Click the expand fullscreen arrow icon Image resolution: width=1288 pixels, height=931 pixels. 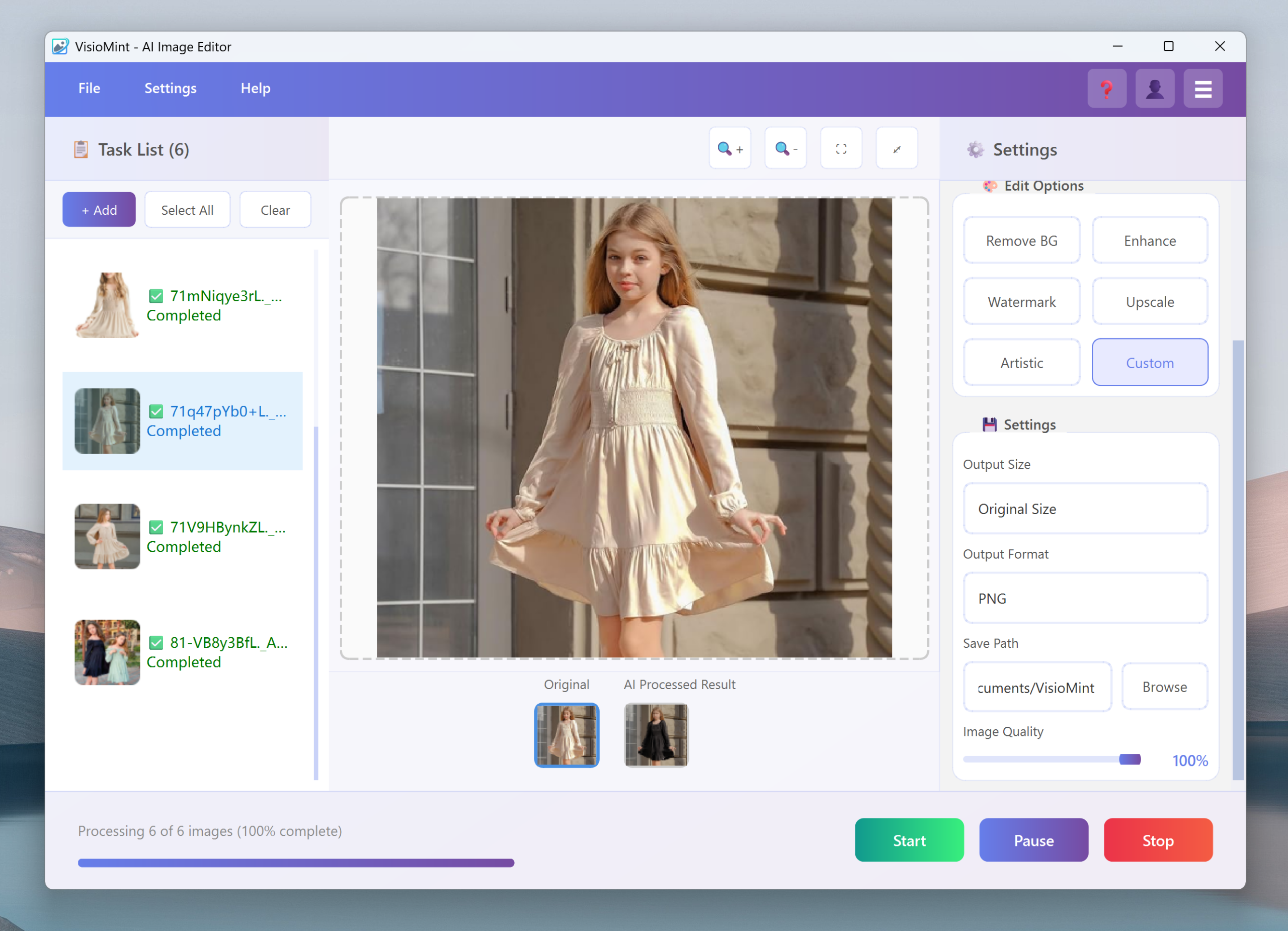(x=897, y=149)
